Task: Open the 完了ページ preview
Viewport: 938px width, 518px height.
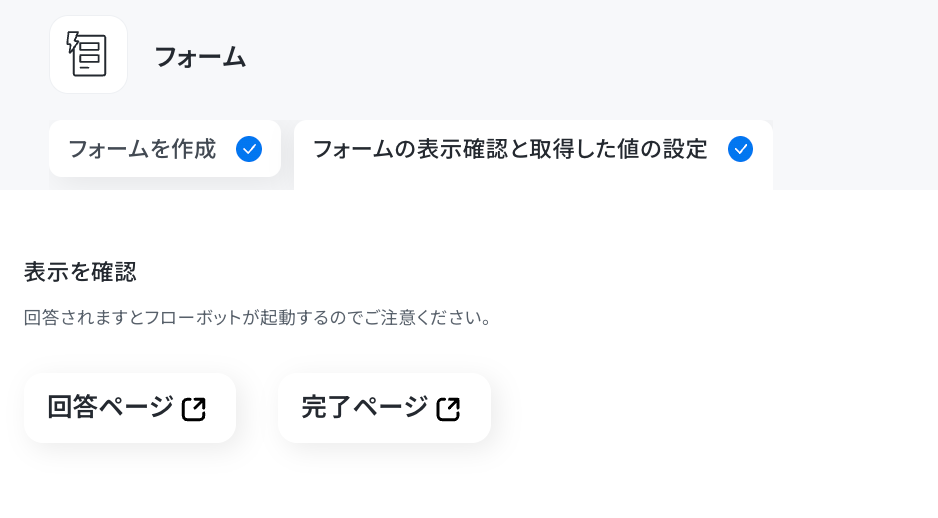Action: tap(384, 408)
